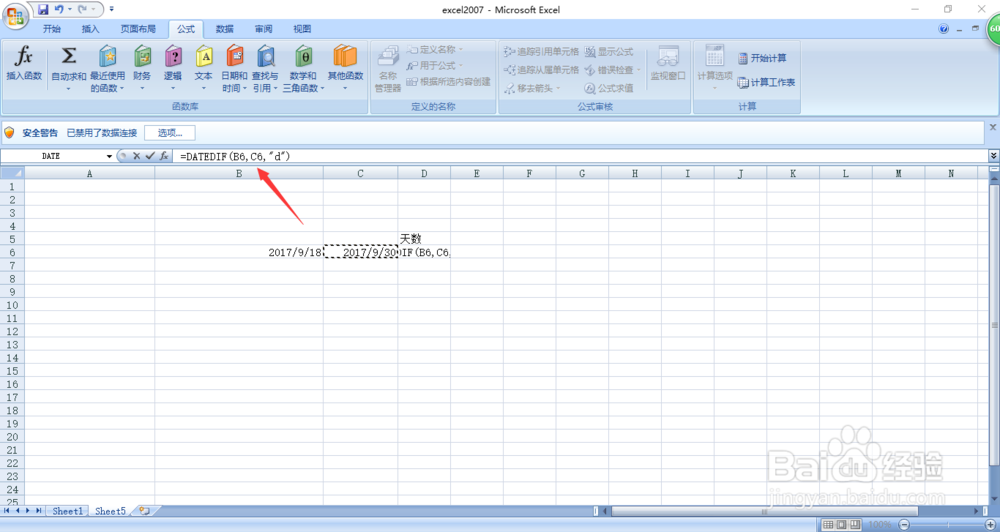Click row header 10
The width and height of the screenshot is (1000, 532).
tap(13, 305)
